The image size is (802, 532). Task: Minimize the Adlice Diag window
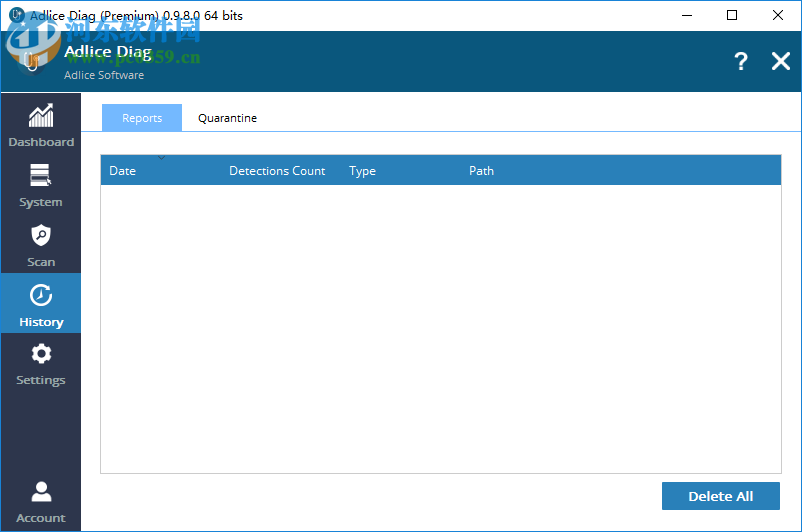[x=687, y=15]
